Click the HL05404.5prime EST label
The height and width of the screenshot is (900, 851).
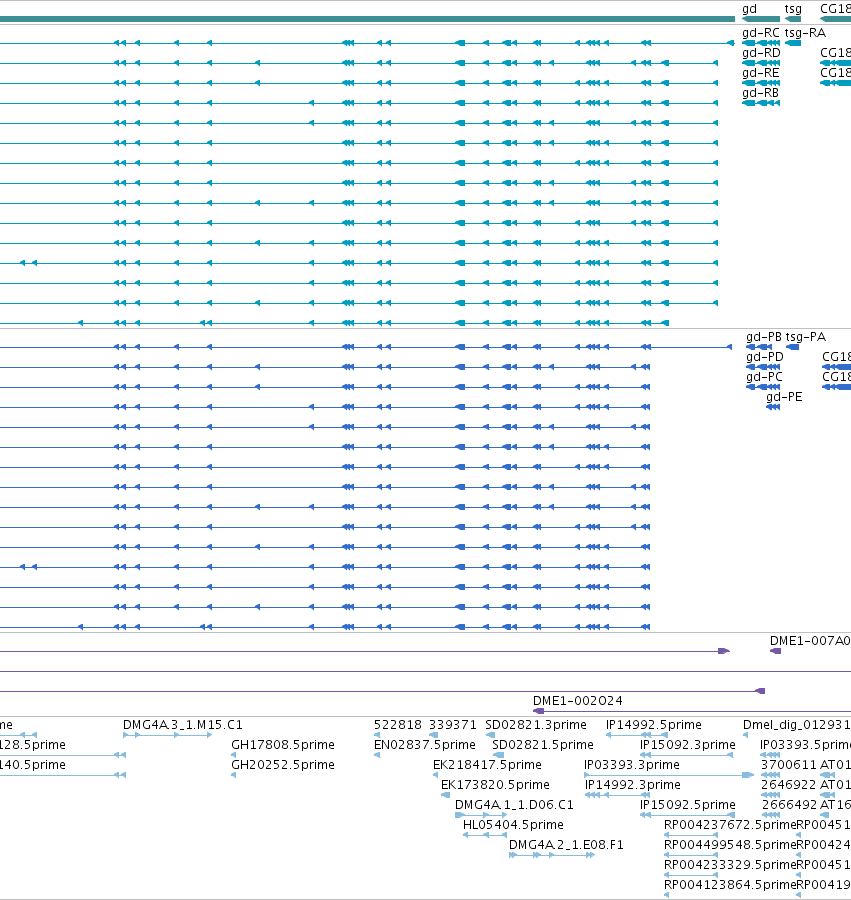tap(513, 825)
